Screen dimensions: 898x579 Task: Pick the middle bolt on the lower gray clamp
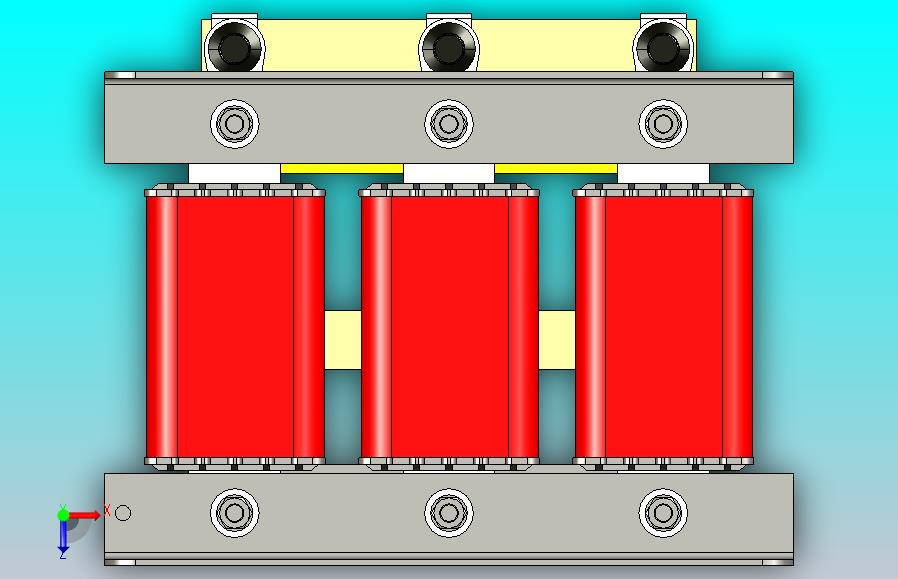pos(449,513)
